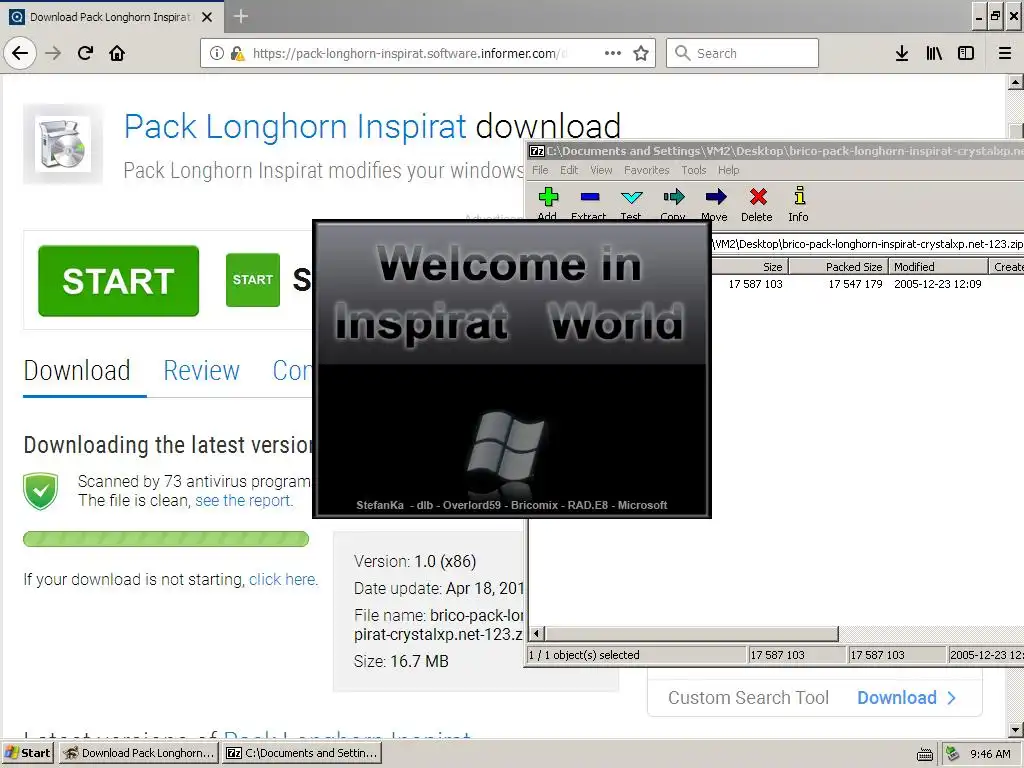Open a new Firefox tab with plus
Image resolution: width=1024 pixels, height=768 pixels.
(240, 16)
